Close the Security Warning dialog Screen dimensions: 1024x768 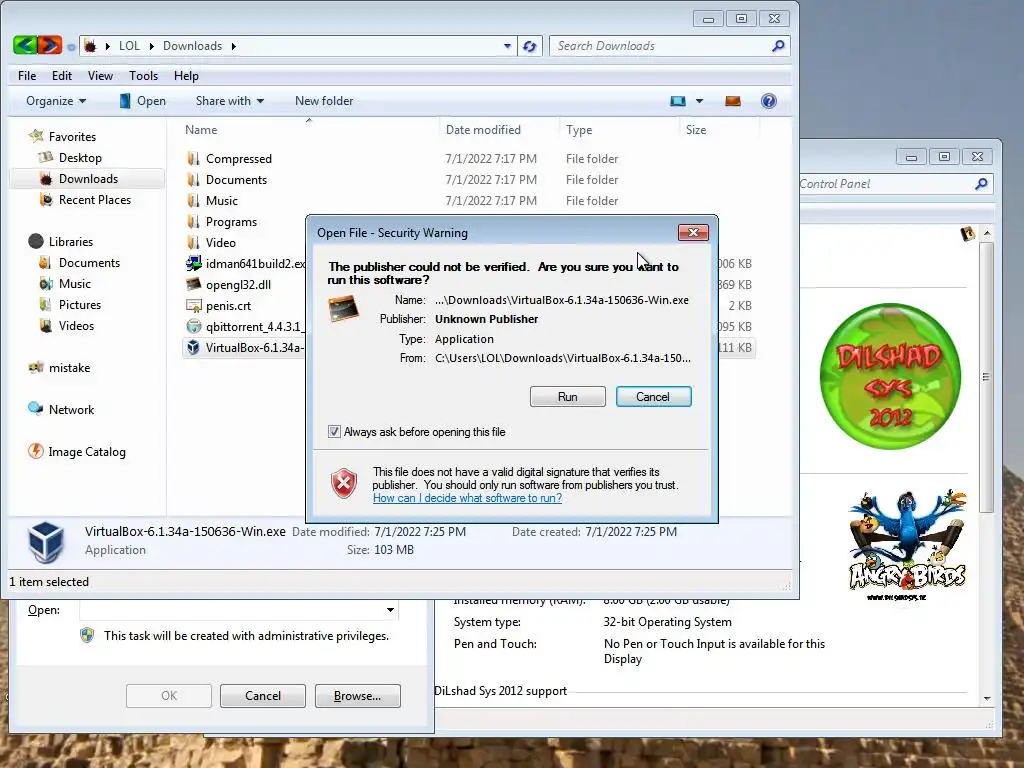[x=693, y=232]
